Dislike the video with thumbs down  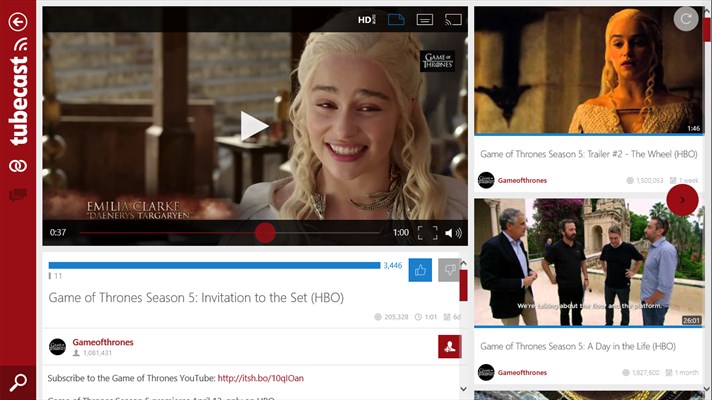449,270
